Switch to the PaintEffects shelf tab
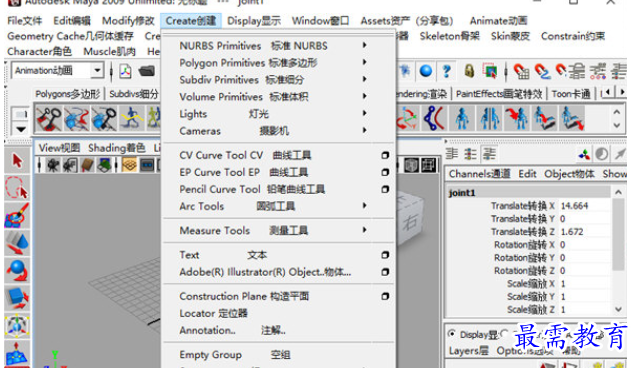 point(499,94)
